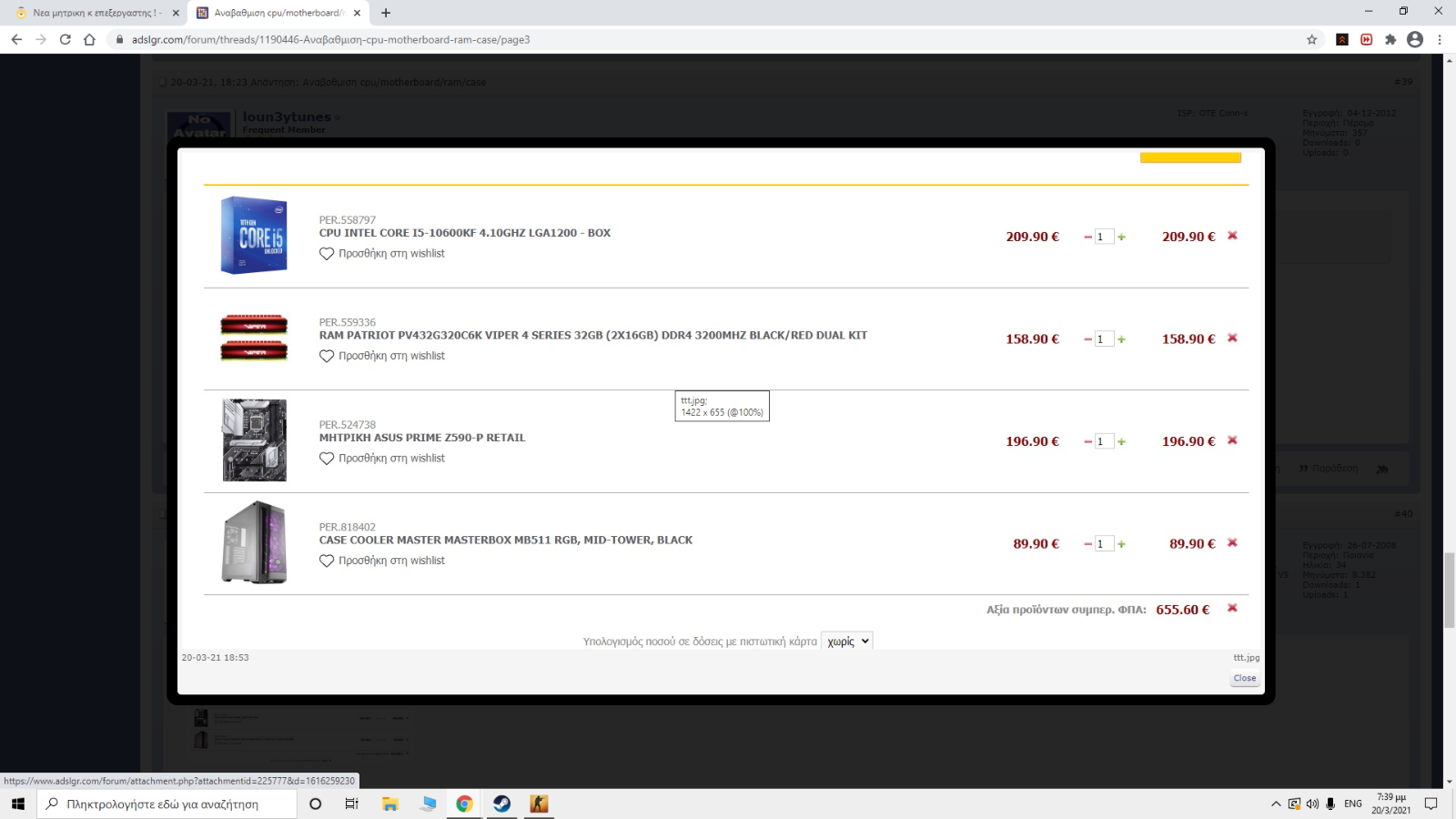Click the browser back arrow

click(16, 39)
